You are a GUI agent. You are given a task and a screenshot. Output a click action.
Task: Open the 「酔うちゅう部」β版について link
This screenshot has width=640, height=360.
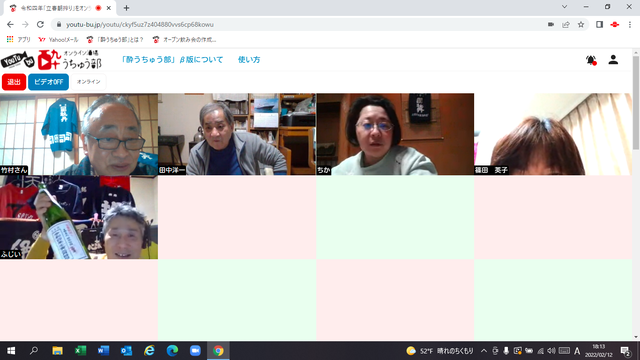[172, 60]
